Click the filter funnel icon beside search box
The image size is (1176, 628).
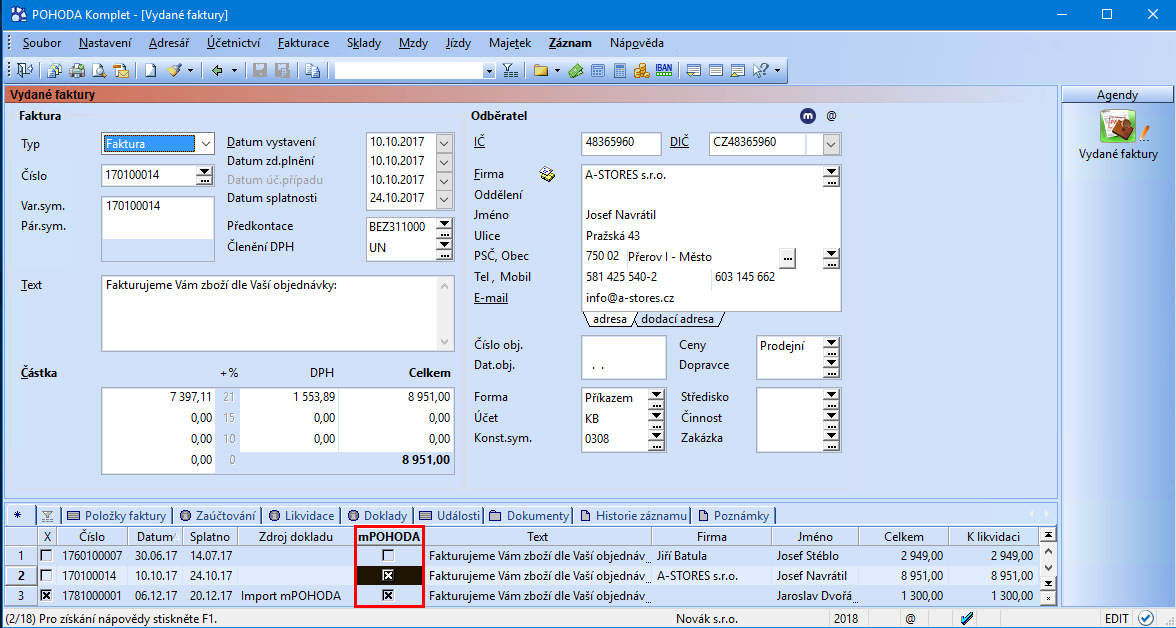(x=510, y=71)
